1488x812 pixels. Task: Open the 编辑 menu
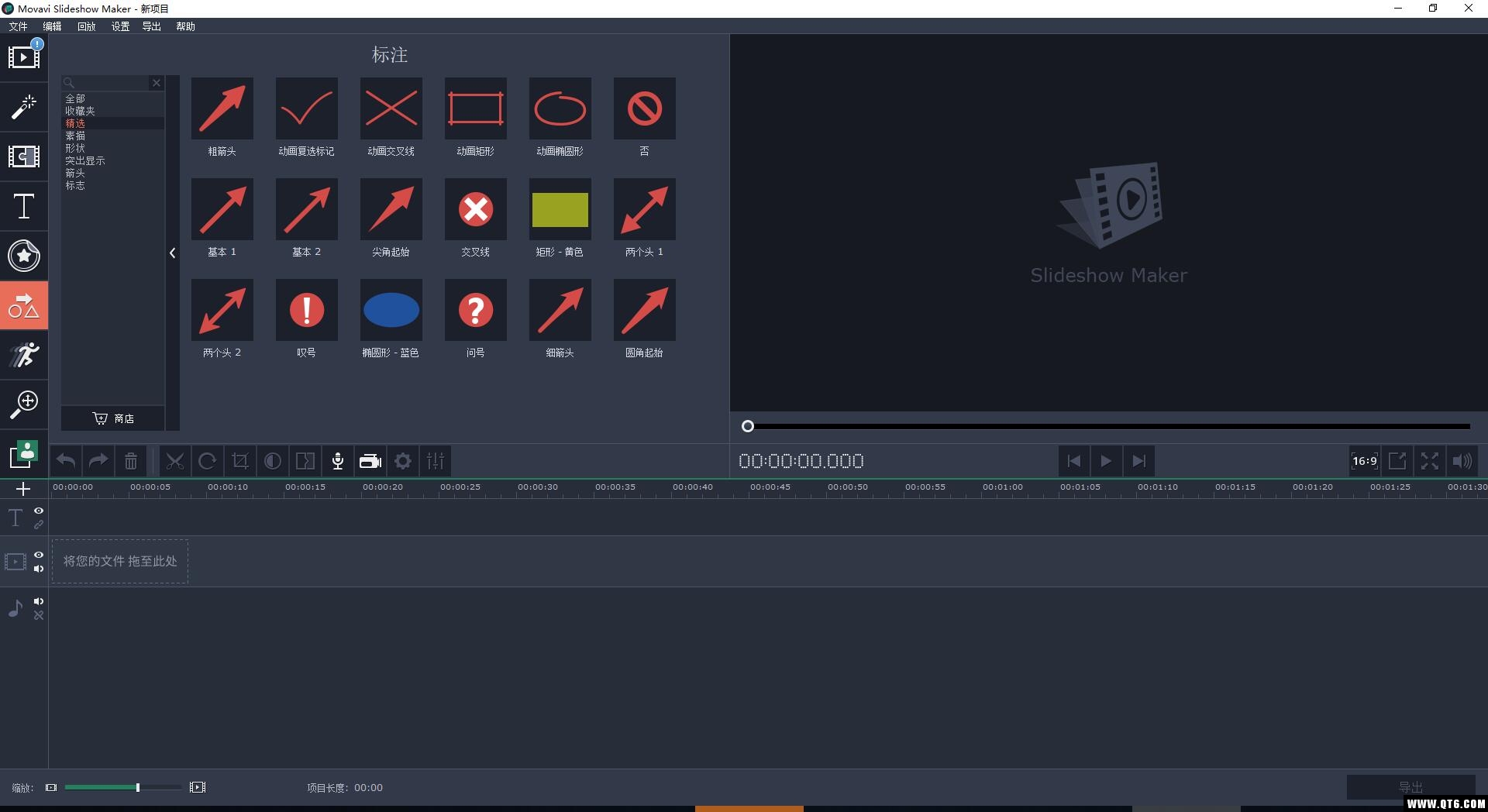[x=52, y=26]
